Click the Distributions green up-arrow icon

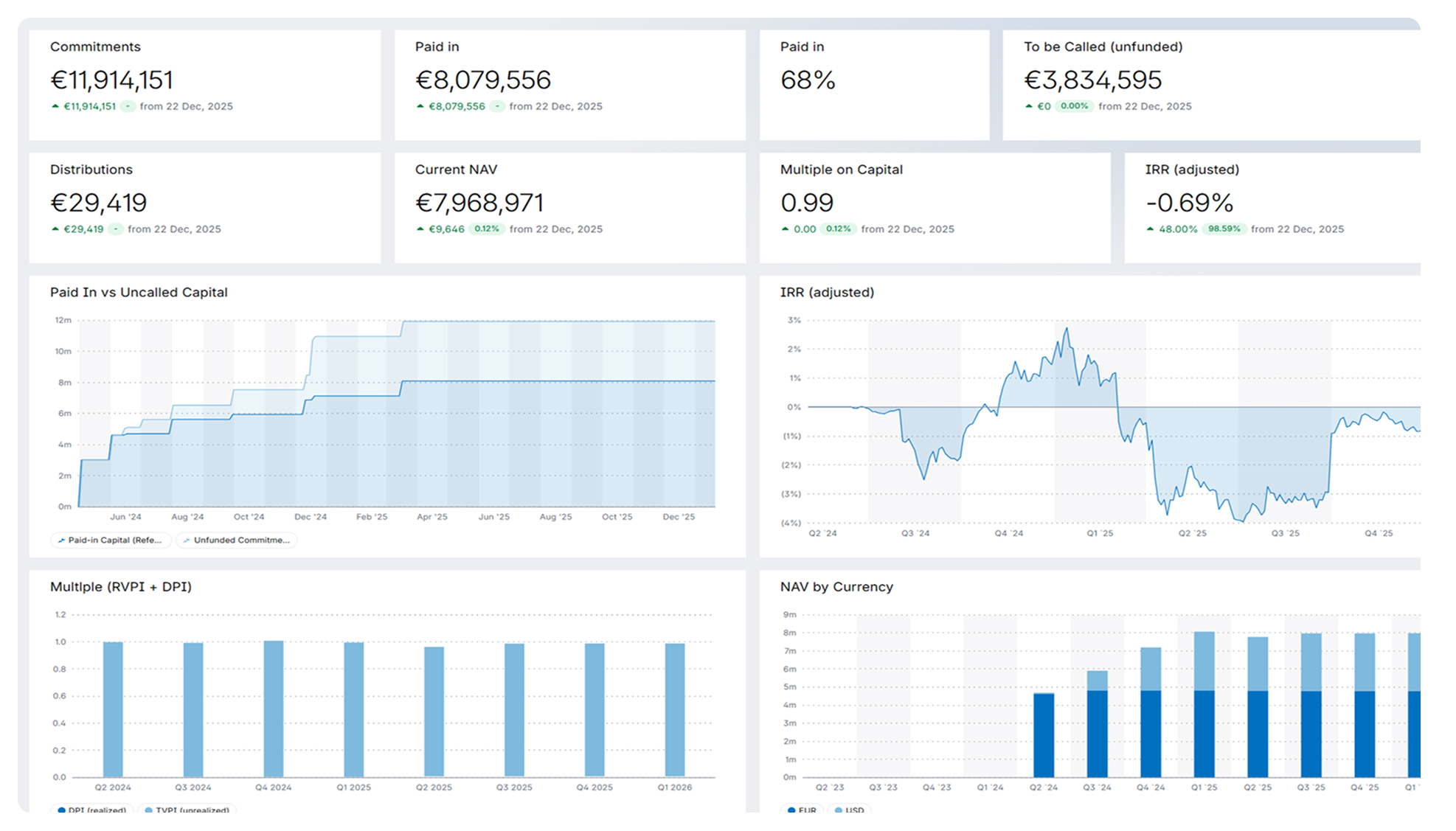55,229
